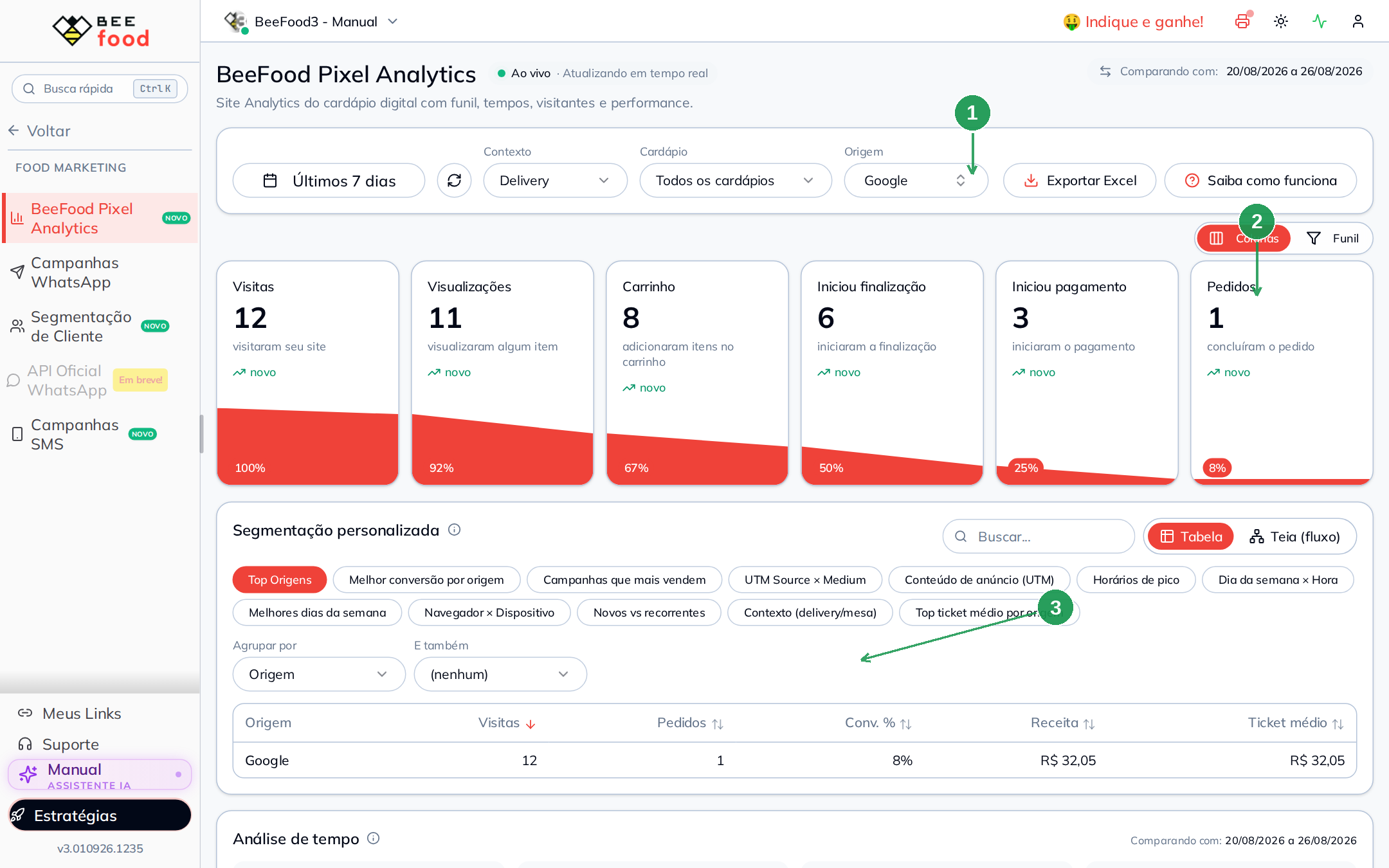Click the BeeFood logo
Viewport: 1389px width, 868px height.
pyautogui.click(x=100, y=30)
